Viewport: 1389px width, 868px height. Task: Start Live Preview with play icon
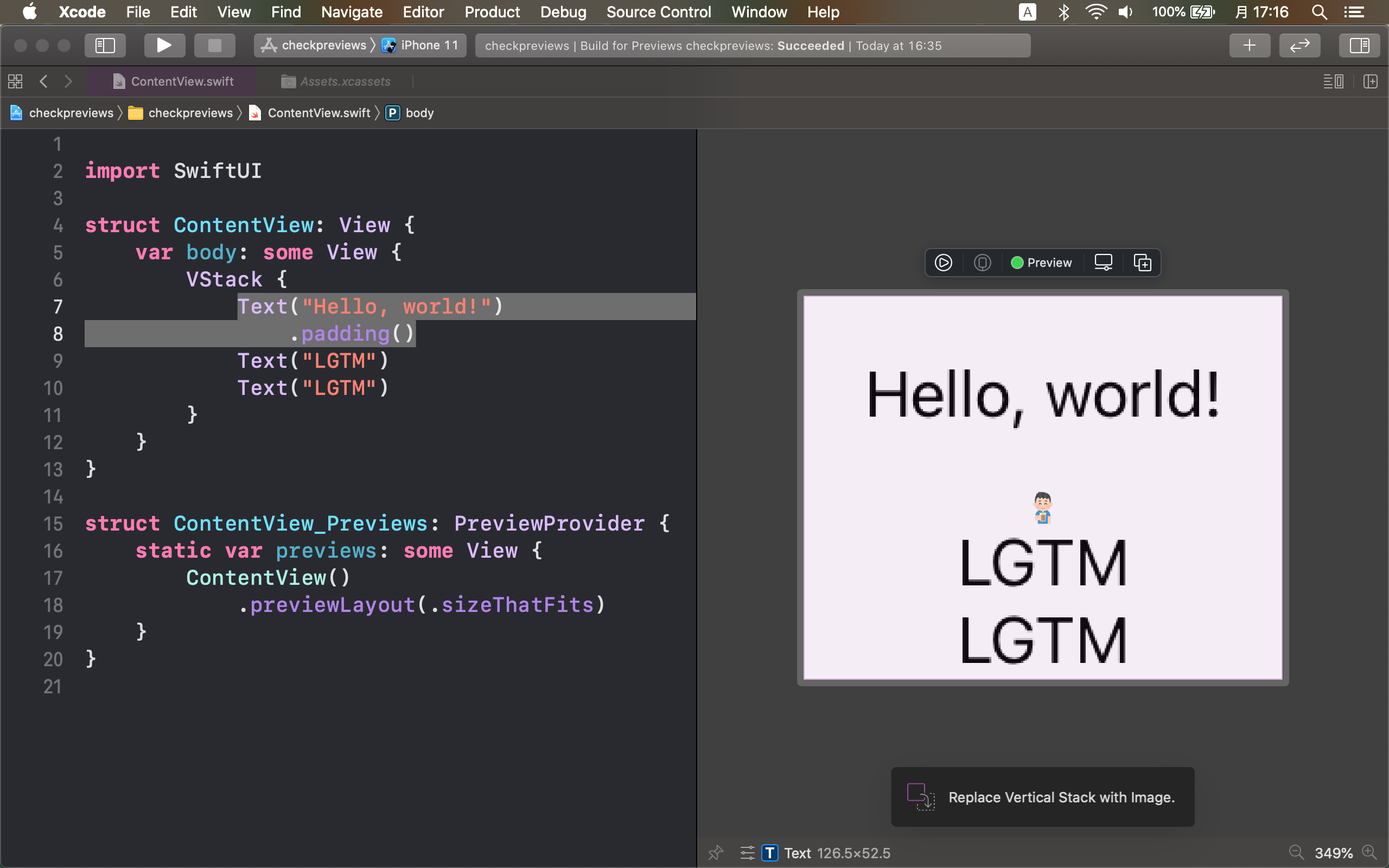tap(943, 263)
